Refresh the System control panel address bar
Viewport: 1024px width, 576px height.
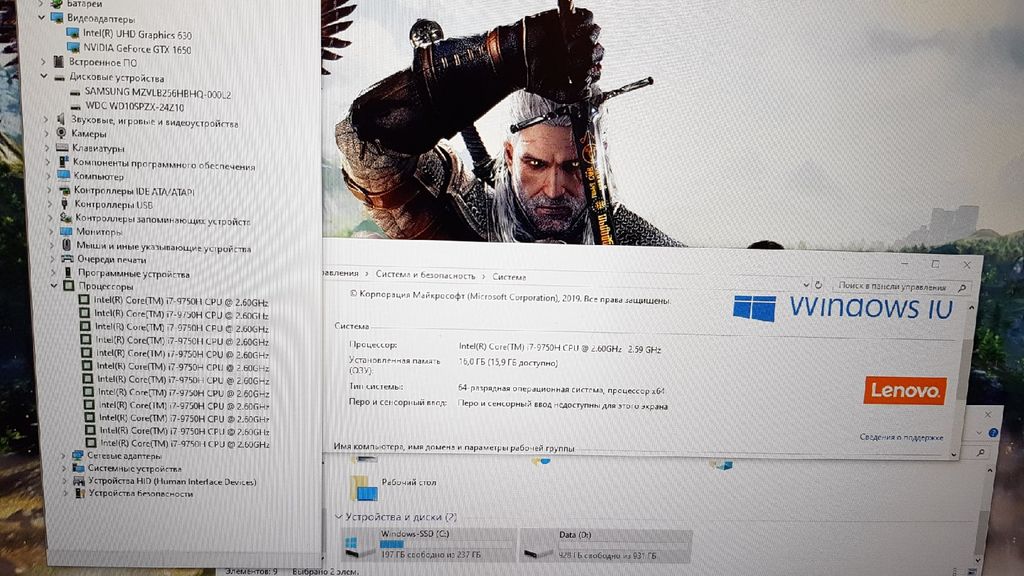[818, 285]
